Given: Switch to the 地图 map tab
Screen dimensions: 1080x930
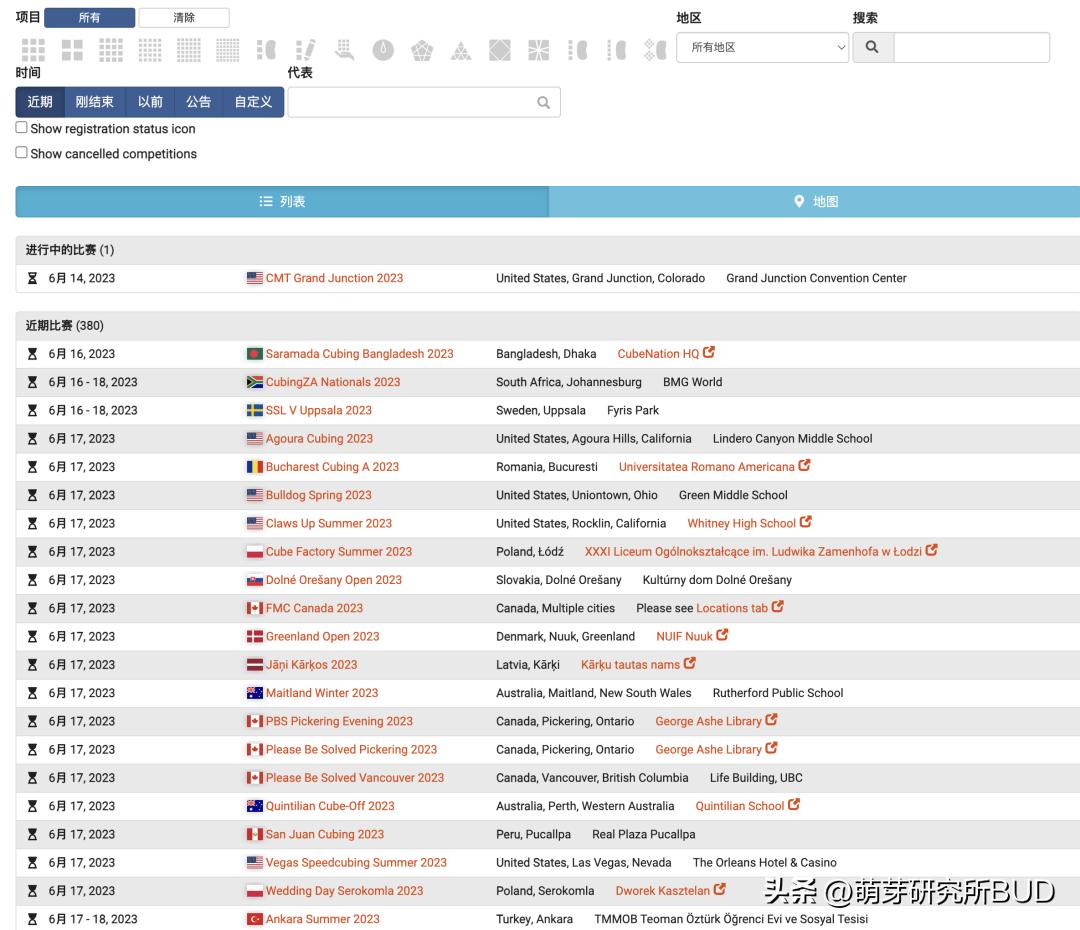Looking at the screenshot, I should 815,202.
